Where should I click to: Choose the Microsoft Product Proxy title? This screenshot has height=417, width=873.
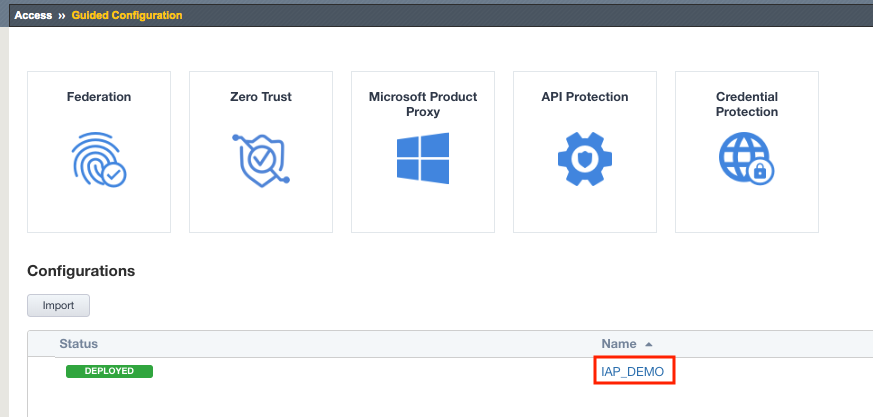423,104
